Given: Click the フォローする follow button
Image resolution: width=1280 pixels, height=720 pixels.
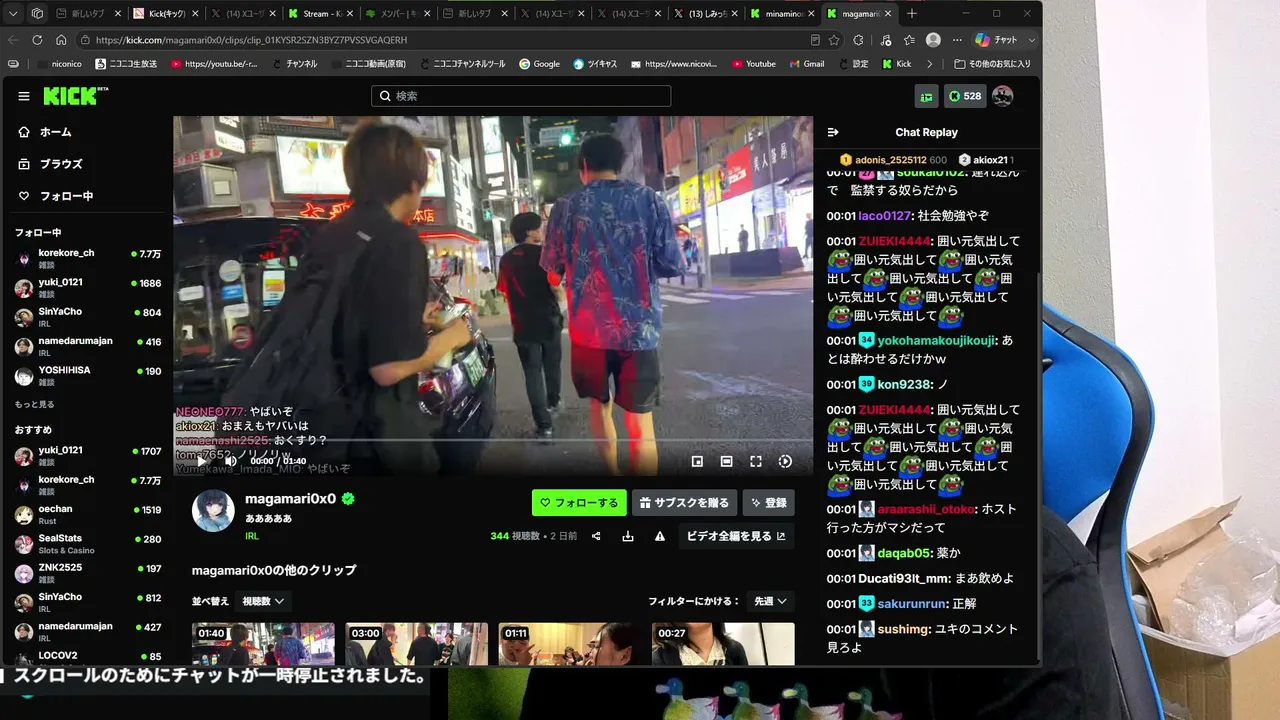Looking at the screenshot, I should (x=579, y=503).
